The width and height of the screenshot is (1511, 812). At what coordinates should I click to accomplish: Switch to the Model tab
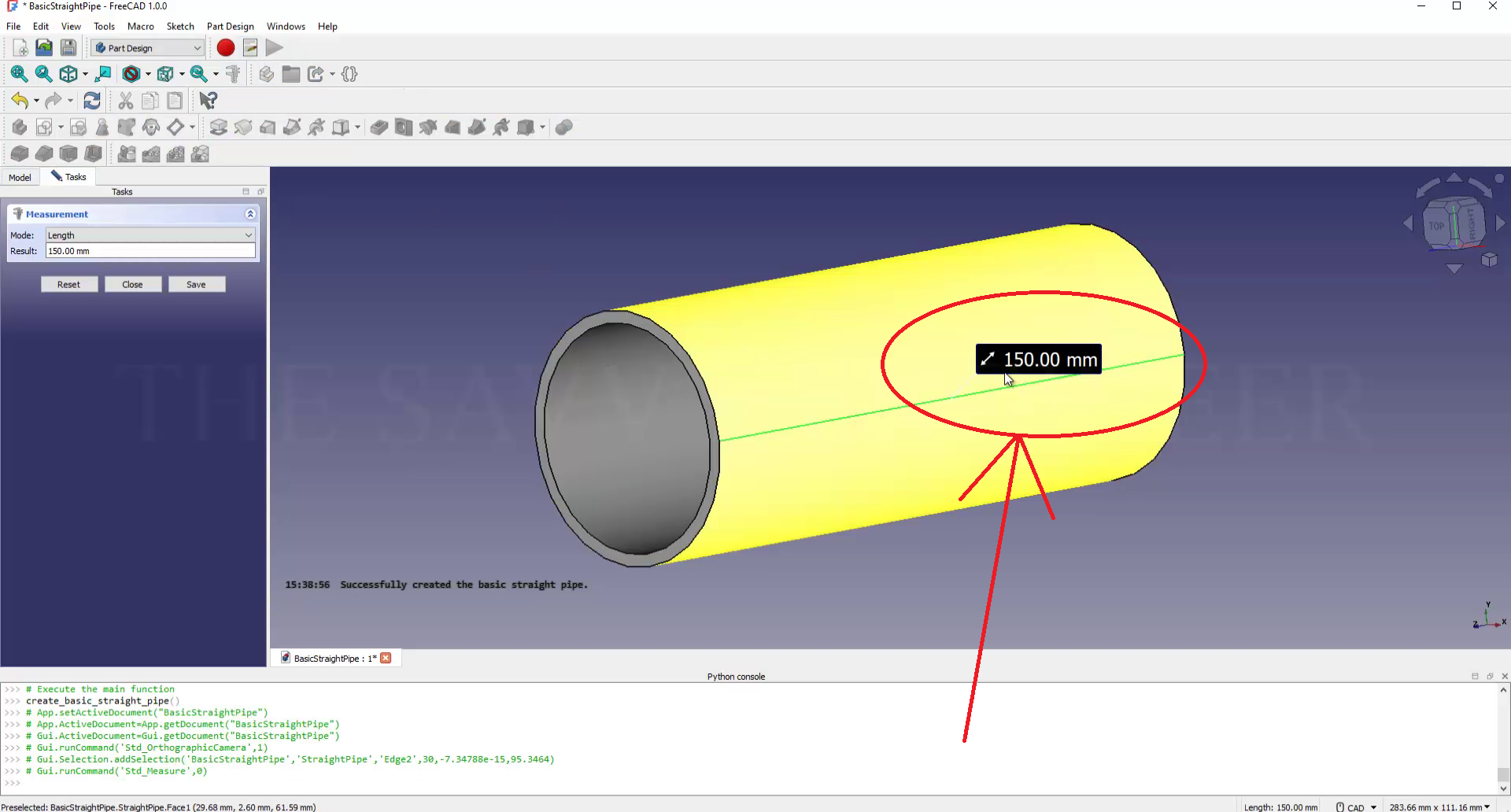pyautogui.click(x=20, y=177)
